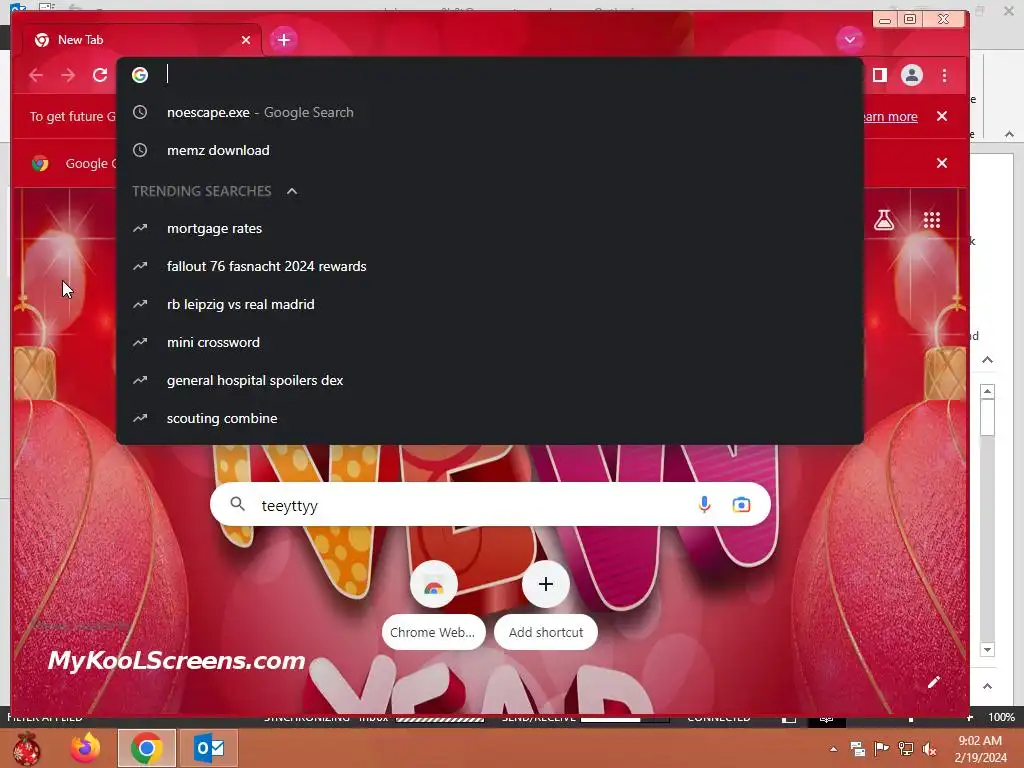Close the New Tab tab
Viewport: 1024px width, 768px height.
pyautogui.click(x=246, y=40)
